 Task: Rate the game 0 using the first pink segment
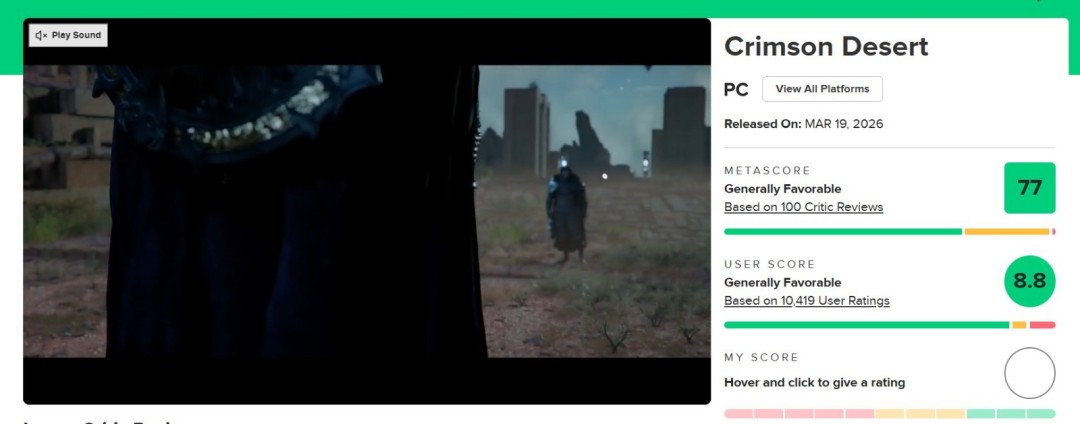coord(738,414)
